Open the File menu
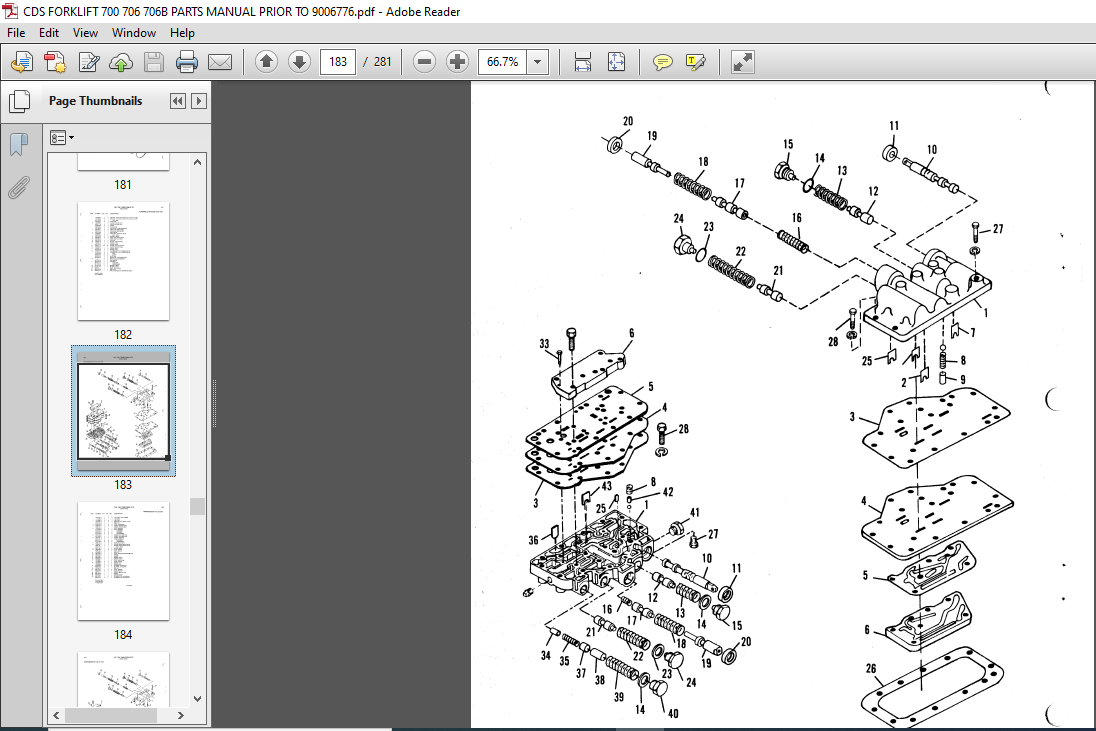The height and width of the screenshot is (731, 1096). tap(16, 33)
